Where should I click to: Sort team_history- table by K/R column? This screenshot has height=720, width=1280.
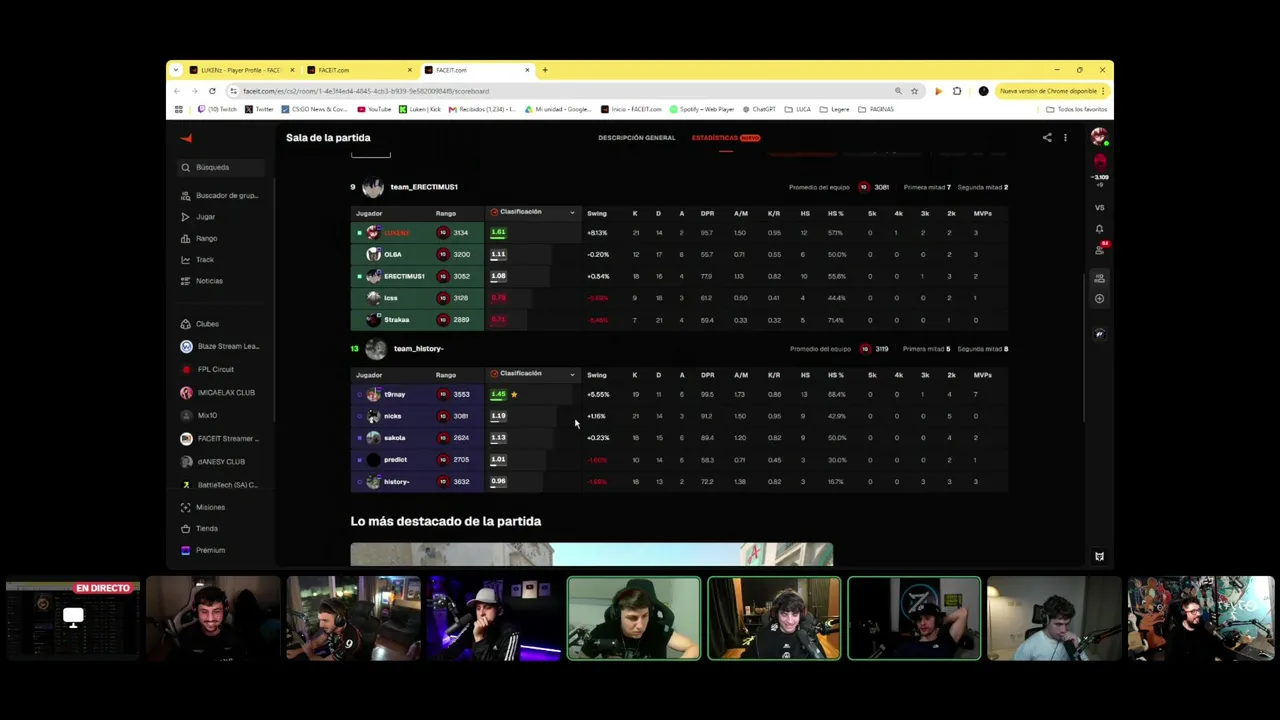pos(774,375)
